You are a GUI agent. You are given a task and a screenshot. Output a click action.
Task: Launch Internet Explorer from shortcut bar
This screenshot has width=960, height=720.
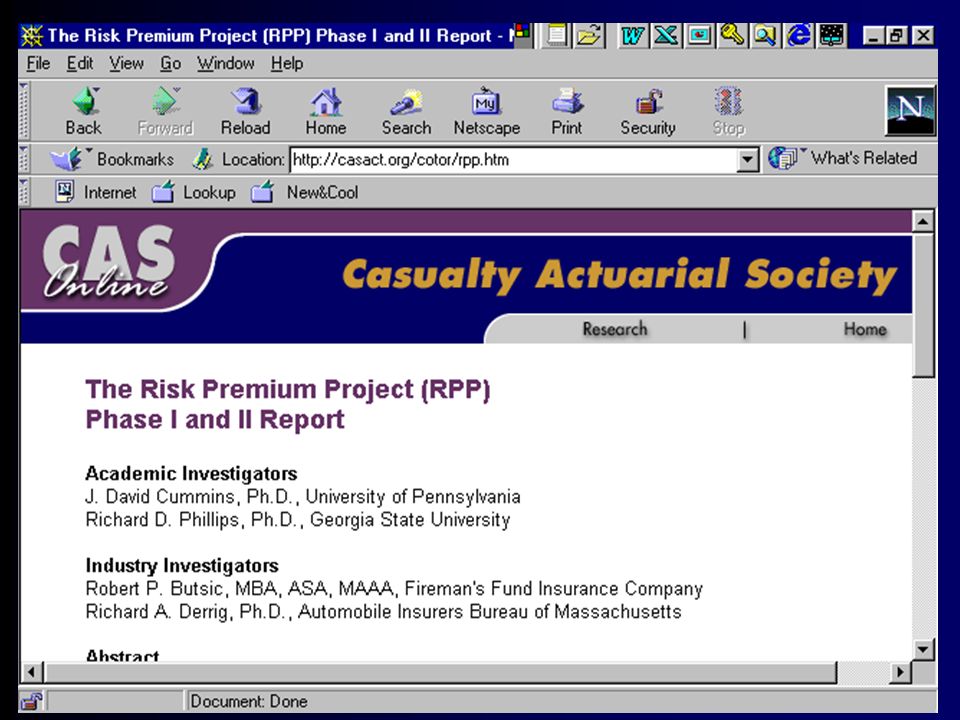click(x=799, y=35)
